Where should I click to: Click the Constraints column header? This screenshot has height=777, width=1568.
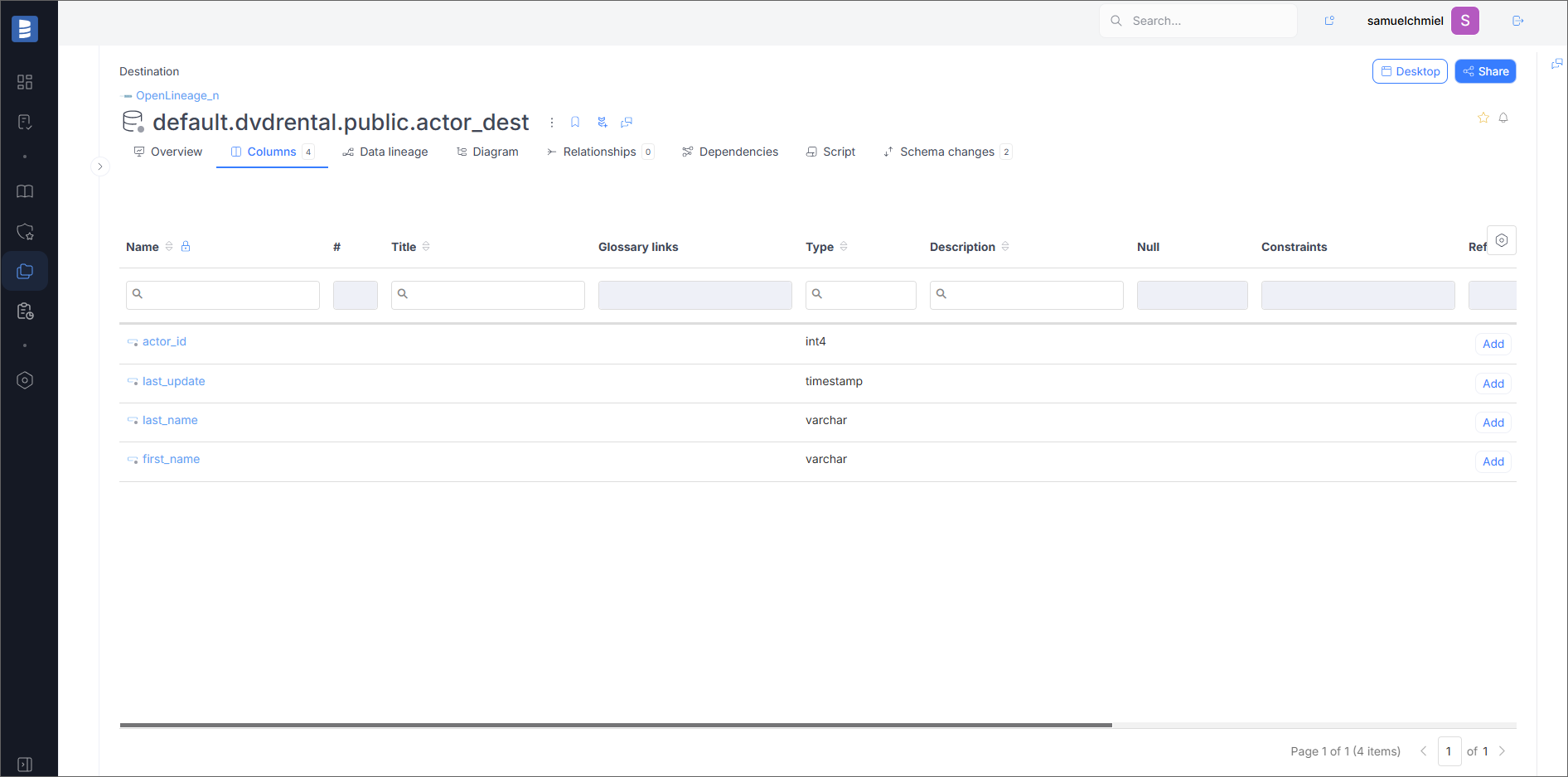coord(1294,247)
